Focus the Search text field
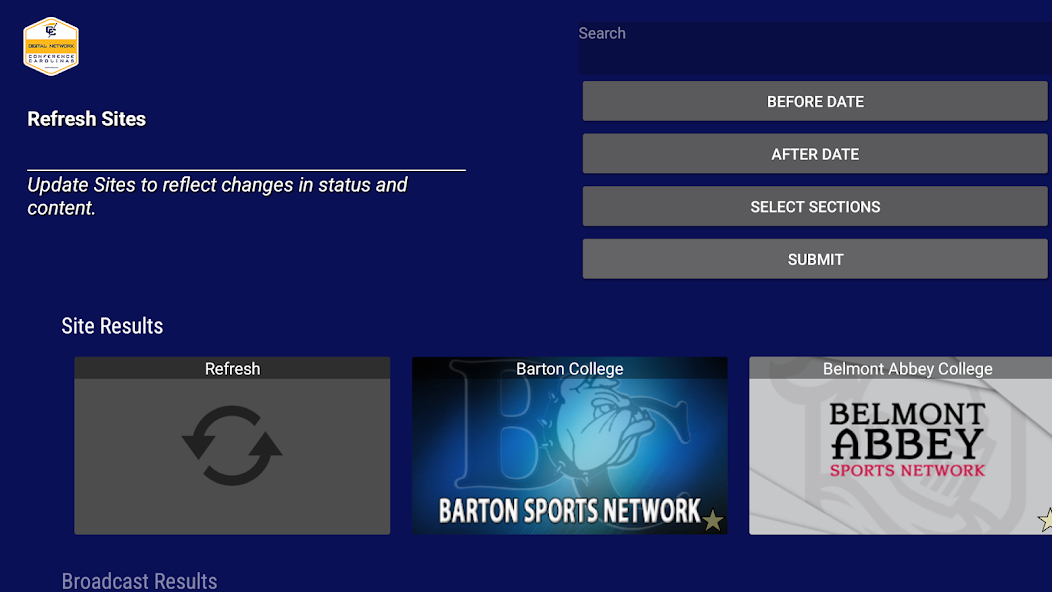Screen dimensions: 1052x592 pyautogui.click(x=814, y=48)
